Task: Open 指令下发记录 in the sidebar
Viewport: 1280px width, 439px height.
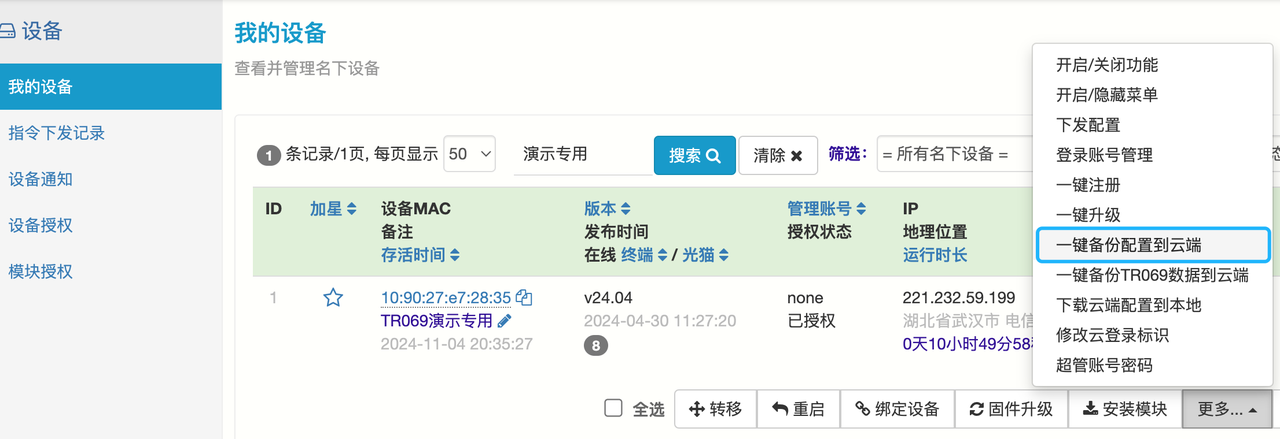Action: pos(57,133)
